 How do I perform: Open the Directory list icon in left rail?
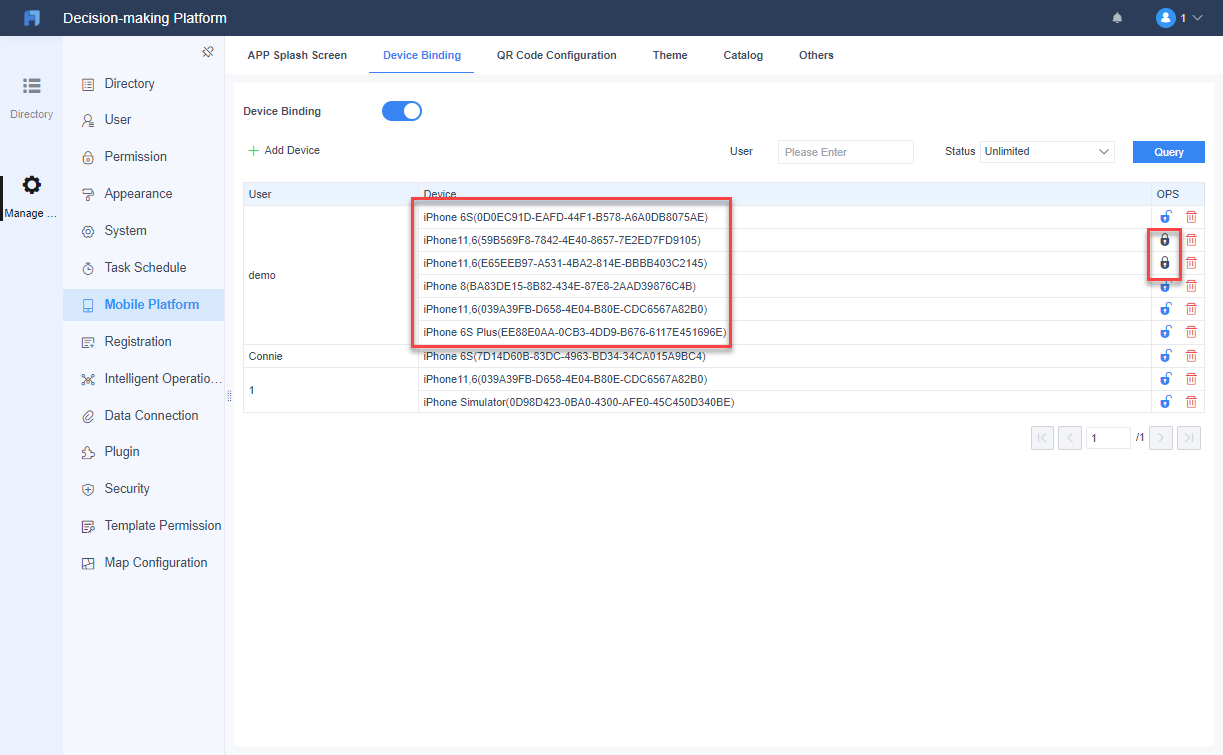click(32, 86)
